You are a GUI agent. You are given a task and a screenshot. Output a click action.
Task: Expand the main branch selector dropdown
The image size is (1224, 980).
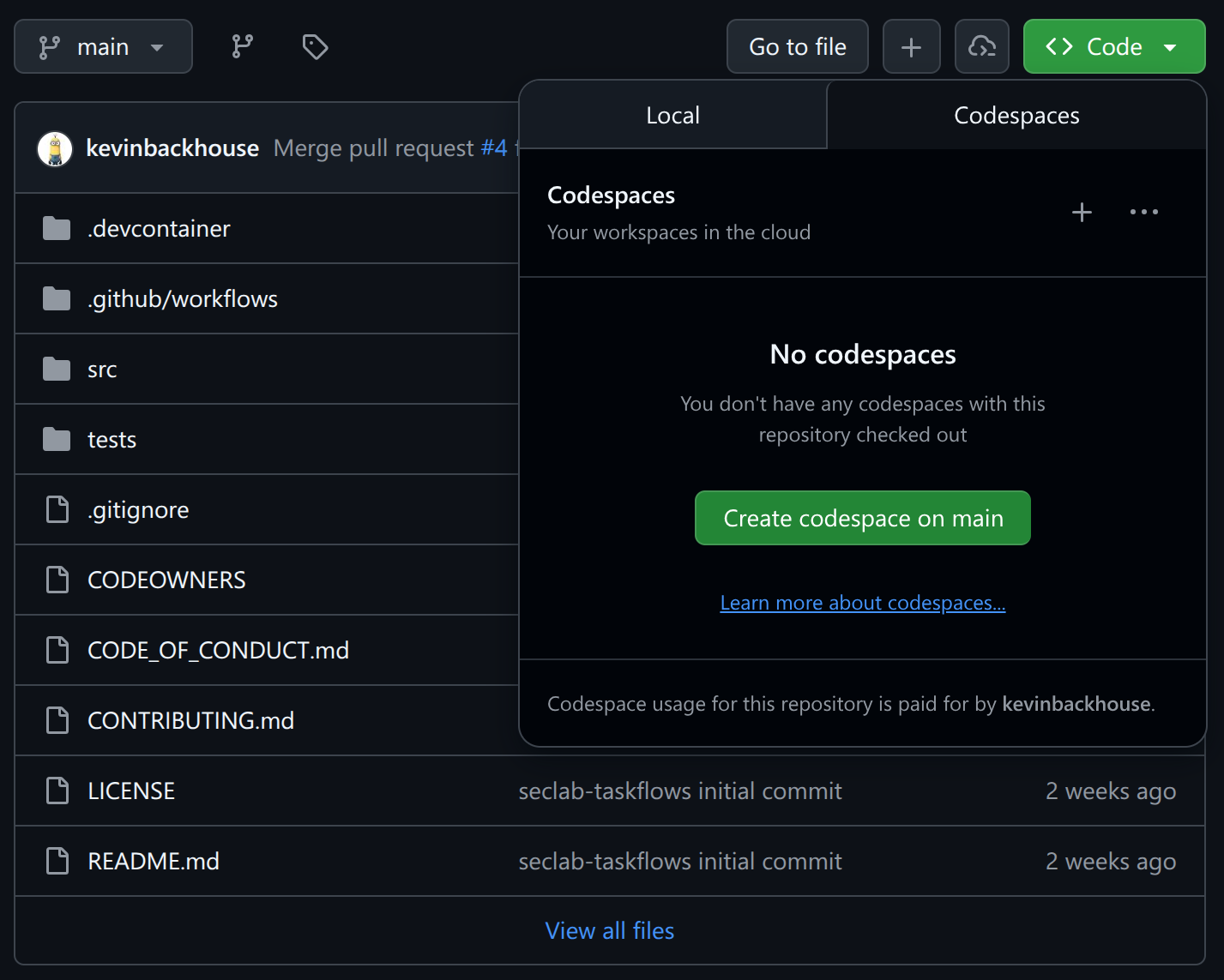pyautogui.click(x=103, y=46)
